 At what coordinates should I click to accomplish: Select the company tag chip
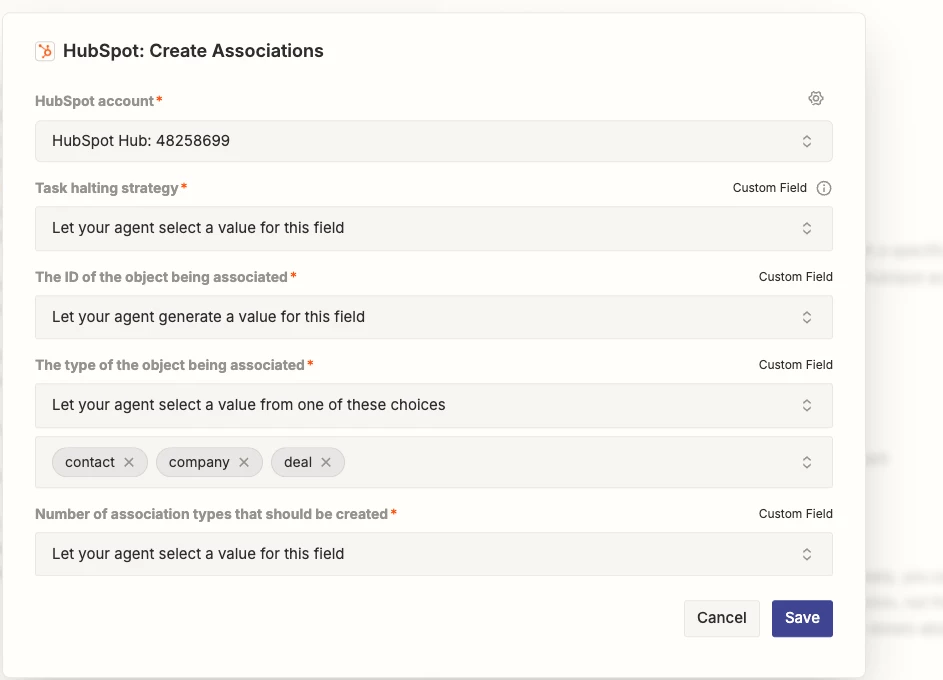click(199, 462)
